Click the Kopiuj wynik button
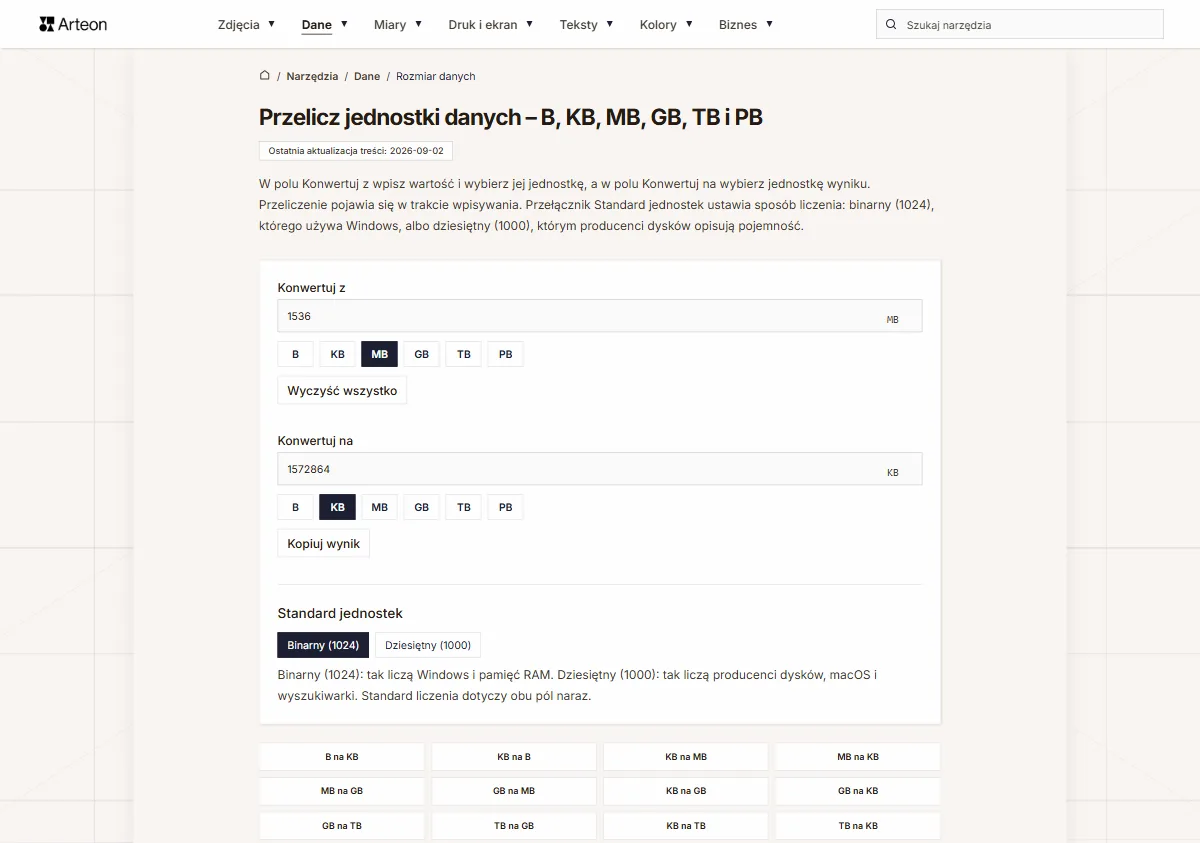 coord(323,544)
